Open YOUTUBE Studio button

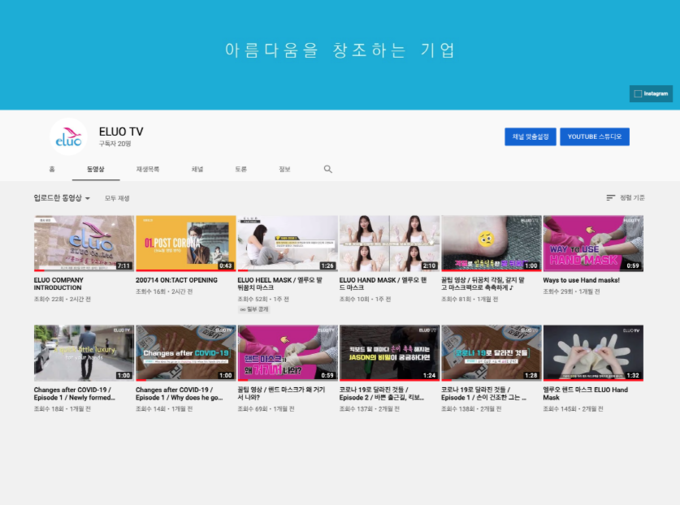(x=595, y=137)
